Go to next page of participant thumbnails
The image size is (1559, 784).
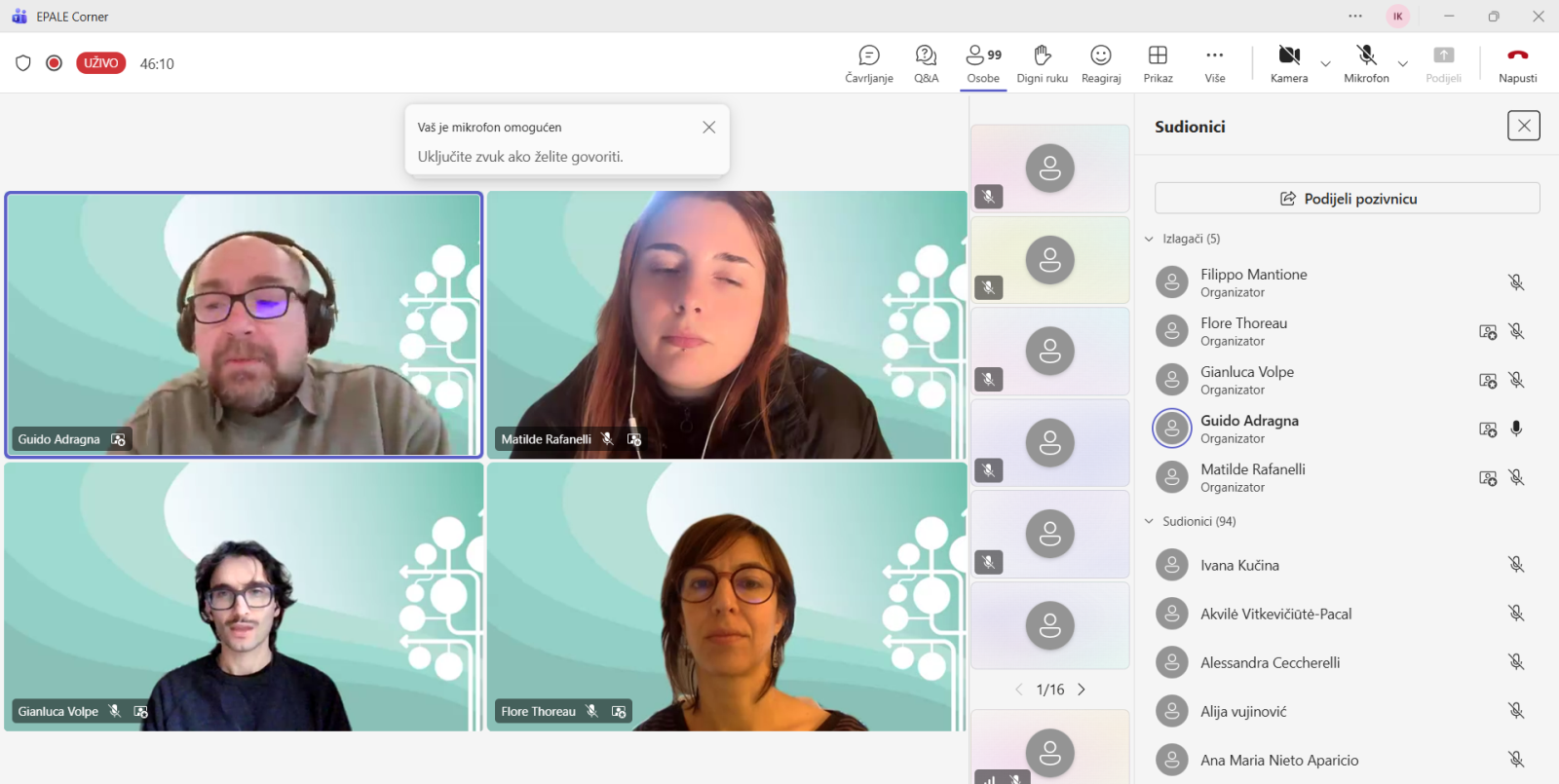(1082, 690)
